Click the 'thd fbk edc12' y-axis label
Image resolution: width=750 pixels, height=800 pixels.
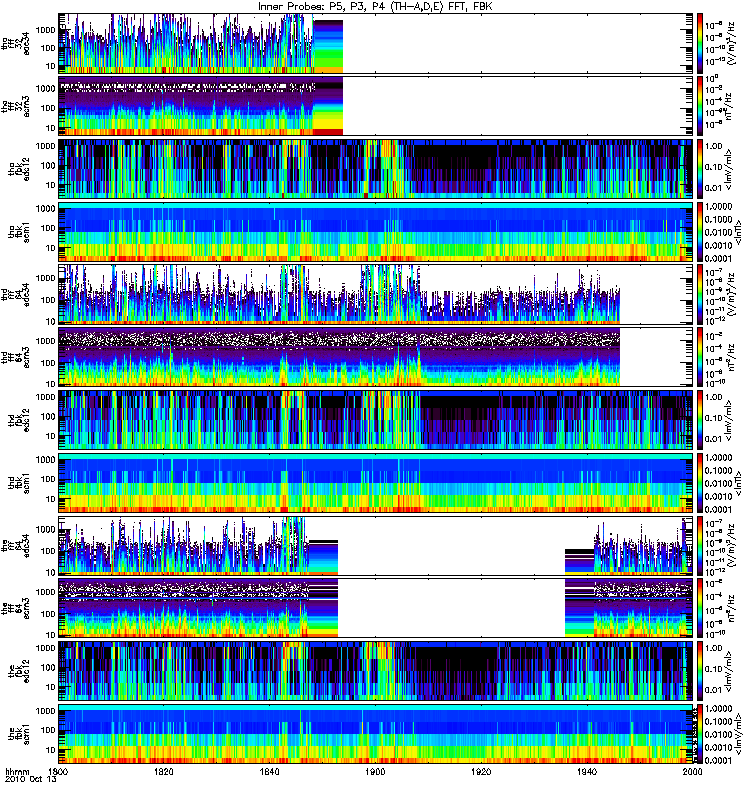19,420
